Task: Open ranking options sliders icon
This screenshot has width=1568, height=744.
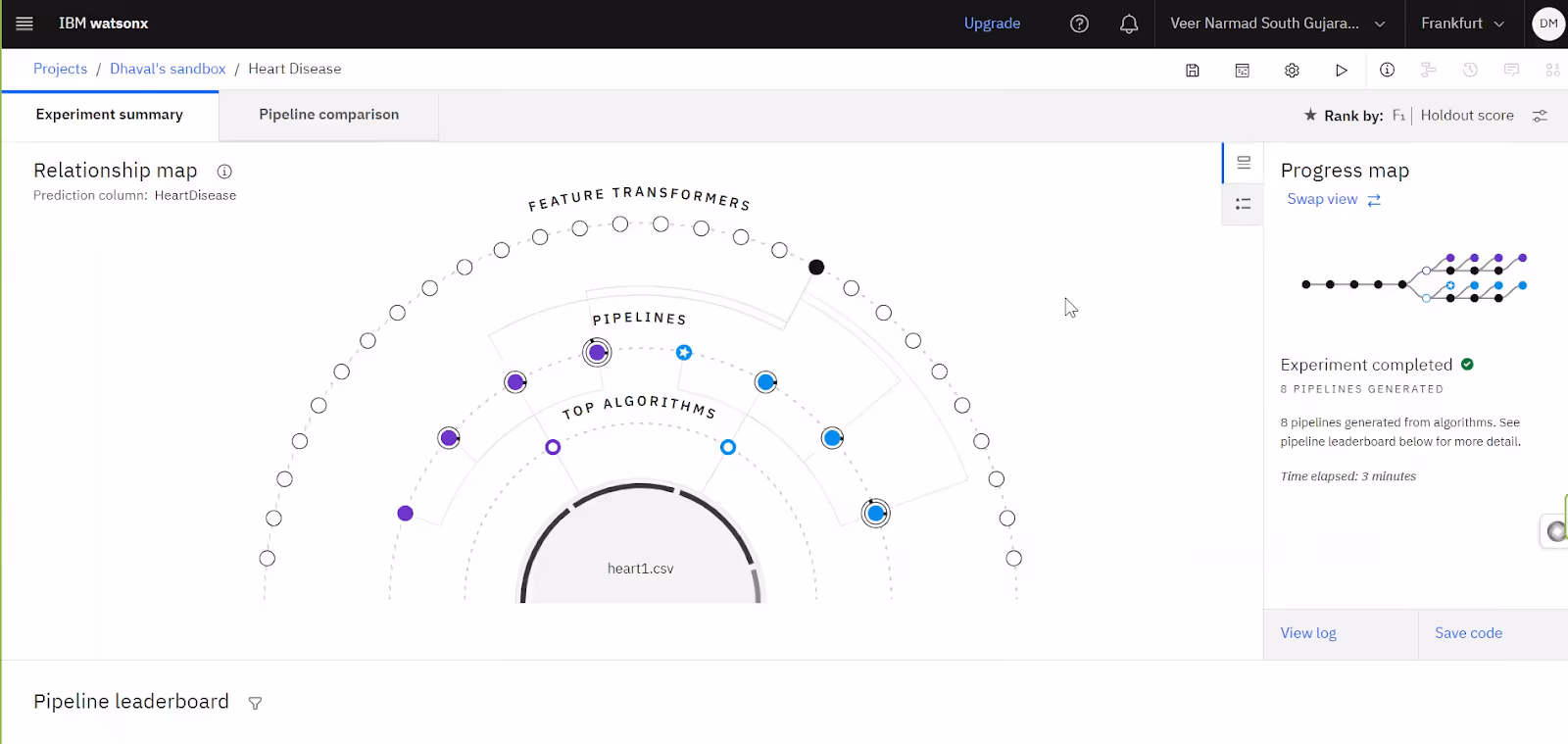Action: click(1540, 116)
